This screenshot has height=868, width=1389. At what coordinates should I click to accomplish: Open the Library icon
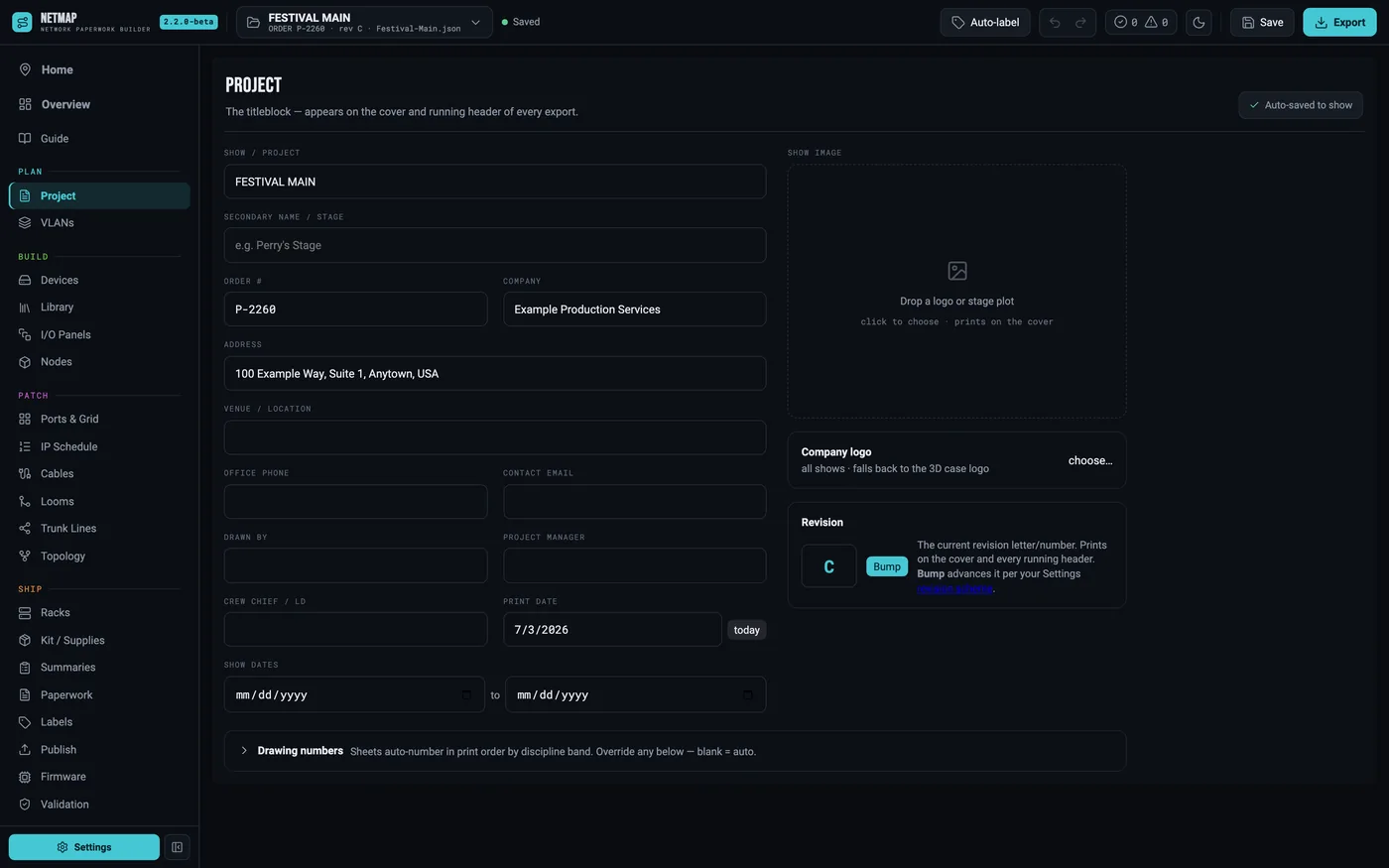(x=25, y=308)
